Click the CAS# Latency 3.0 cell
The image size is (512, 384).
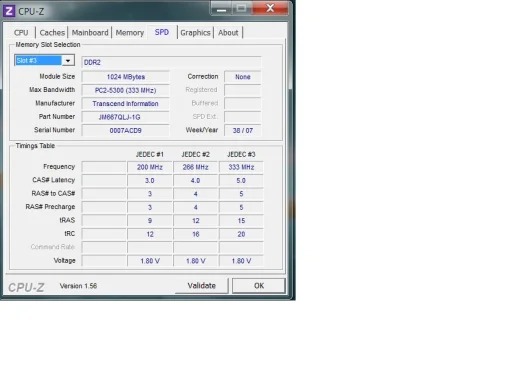tap(150, 180)
